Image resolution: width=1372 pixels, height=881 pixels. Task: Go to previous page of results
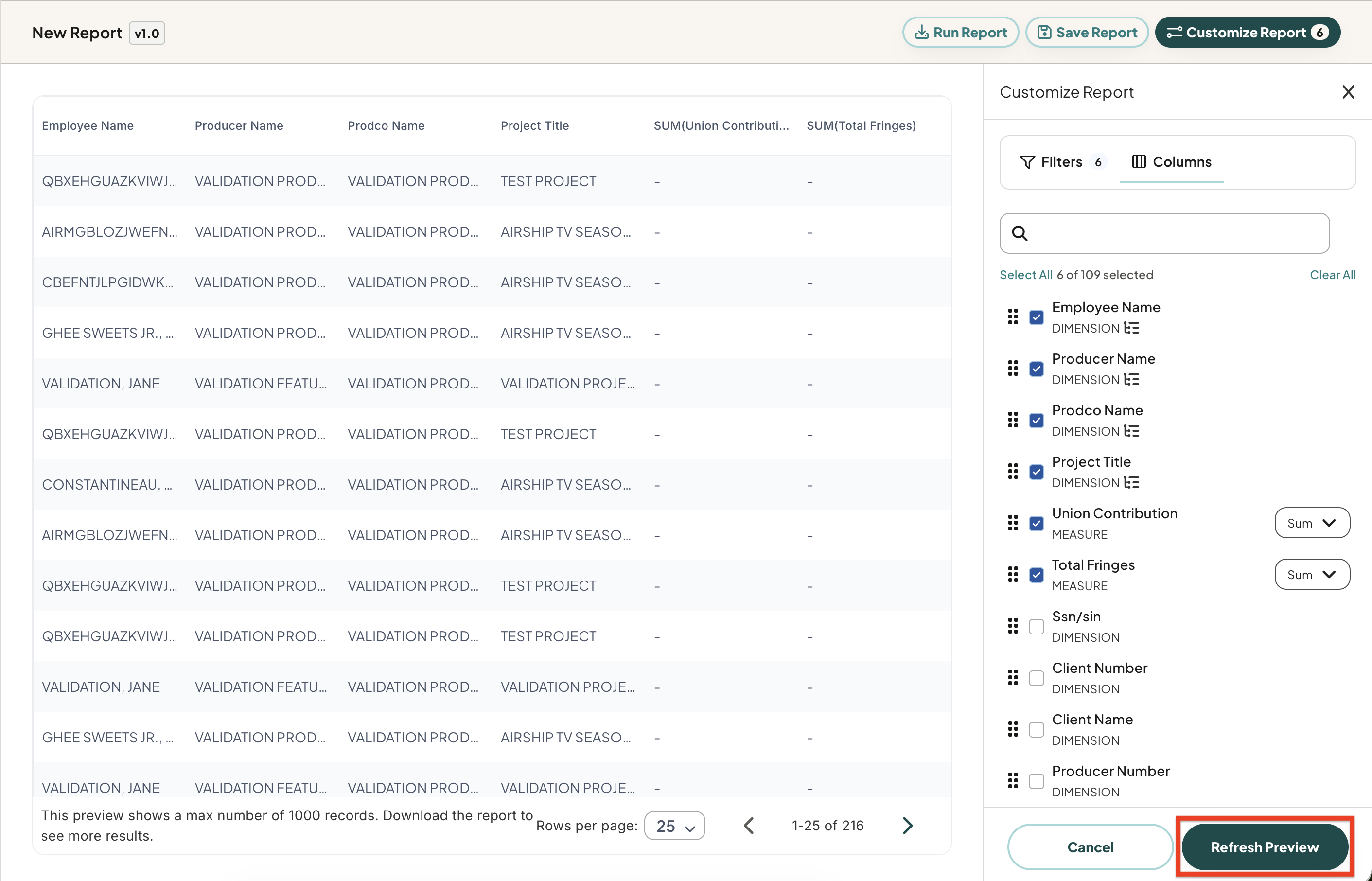tap(749, 826)
